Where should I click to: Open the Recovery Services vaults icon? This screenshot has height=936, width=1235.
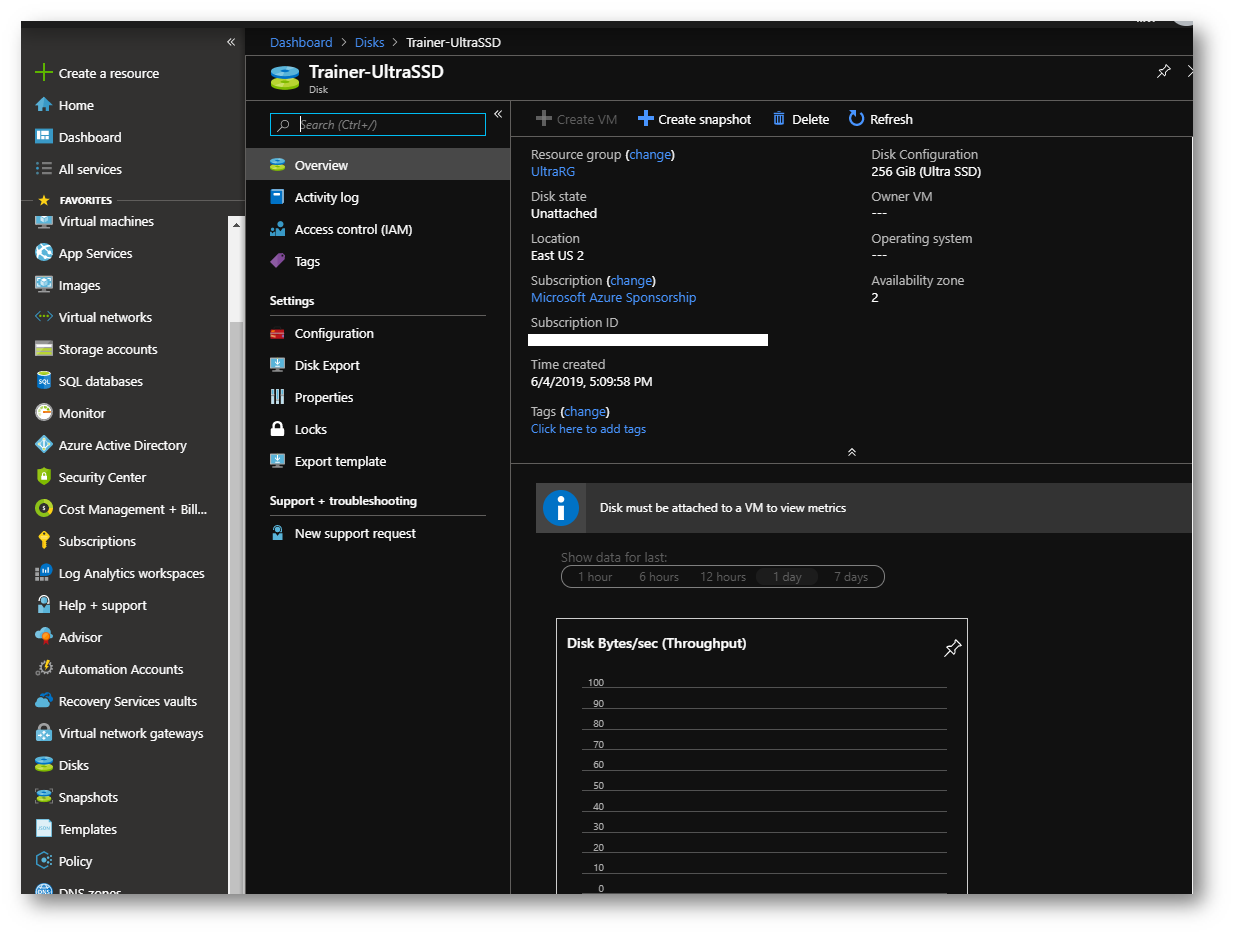43,701
